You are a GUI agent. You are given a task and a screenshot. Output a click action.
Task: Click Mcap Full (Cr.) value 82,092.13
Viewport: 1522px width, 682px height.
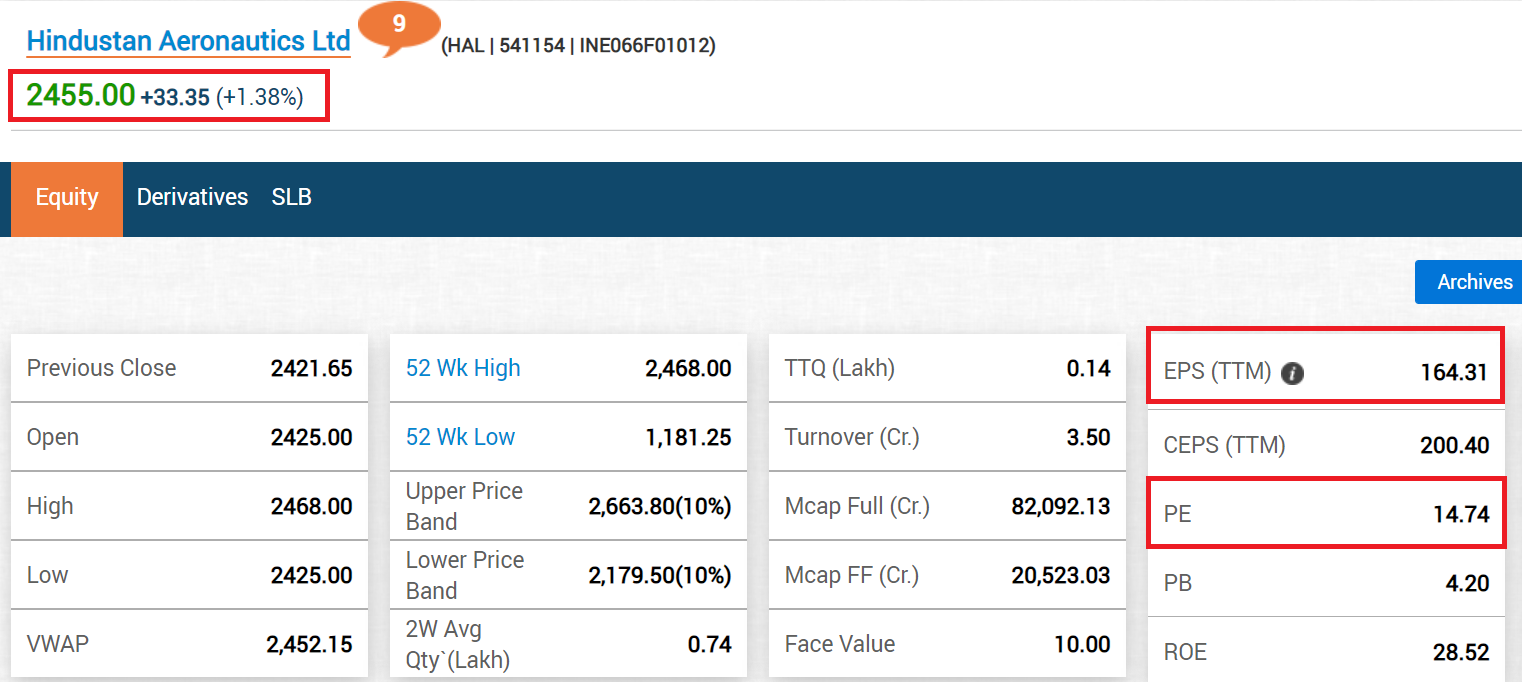click(1061, 506)
